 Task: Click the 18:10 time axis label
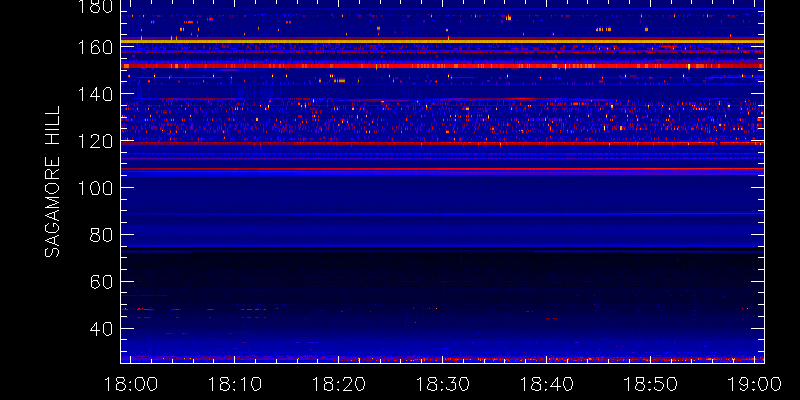click(x=235, y=384)
